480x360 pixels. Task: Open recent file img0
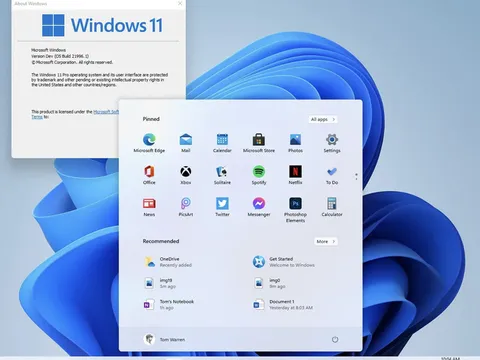269,283
